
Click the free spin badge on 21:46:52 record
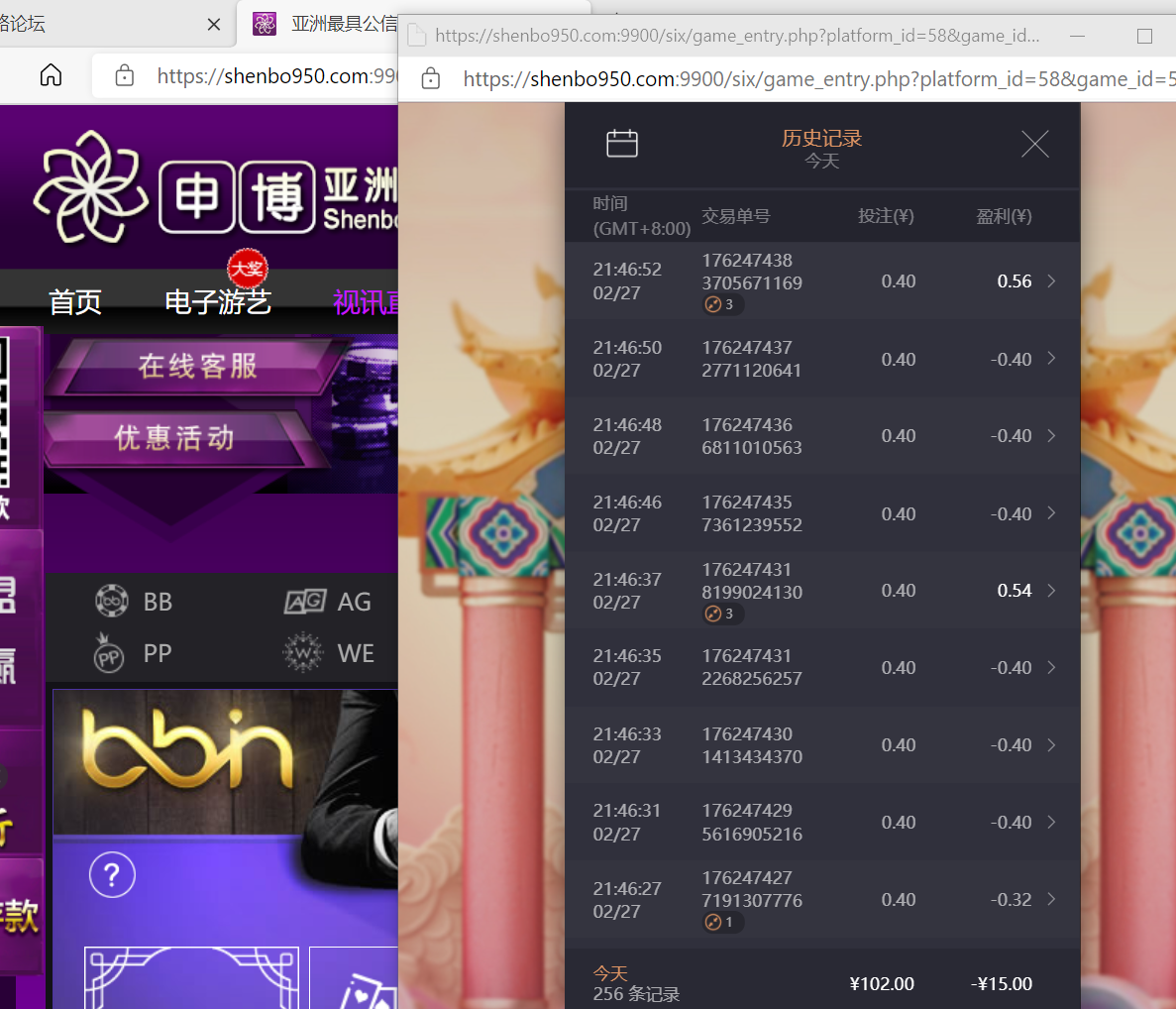(x=720, y=305)
